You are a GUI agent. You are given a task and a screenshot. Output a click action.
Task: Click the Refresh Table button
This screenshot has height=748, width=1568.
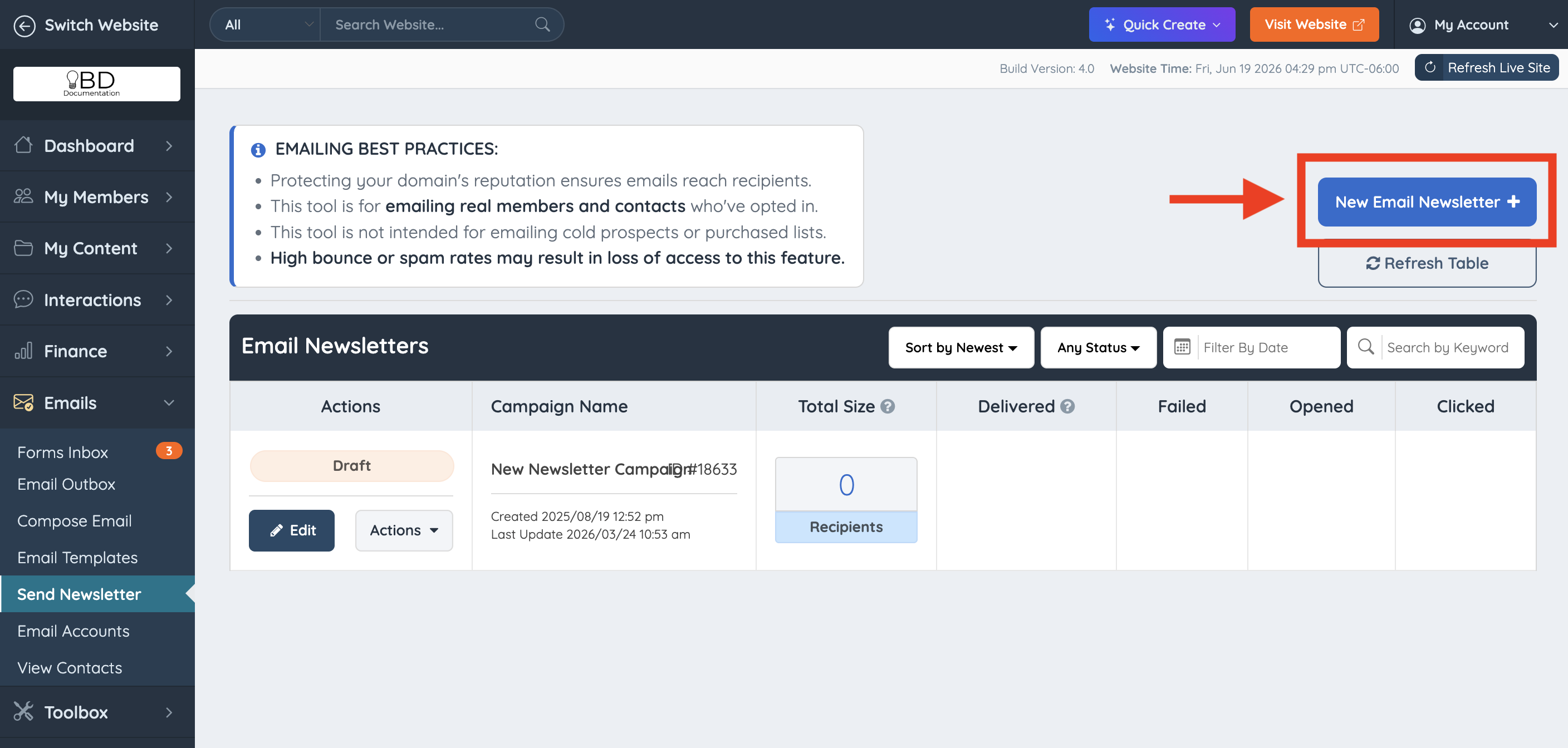1426,263
